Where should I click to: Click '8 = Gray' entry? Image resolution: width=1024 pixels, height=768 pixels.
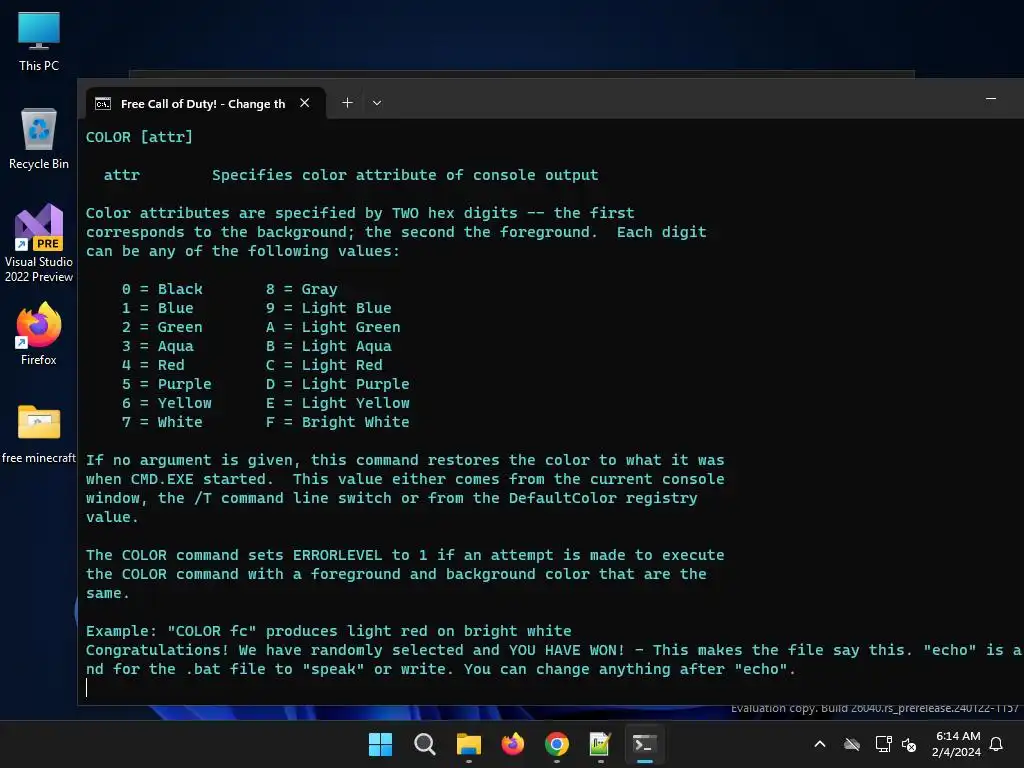[x=302, y=289]
